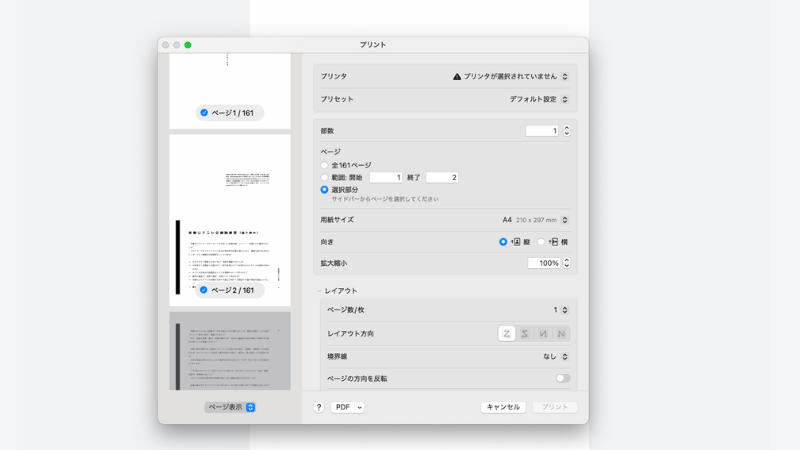Click the landscape orientation page icon
800x450 pixels.
553,242
